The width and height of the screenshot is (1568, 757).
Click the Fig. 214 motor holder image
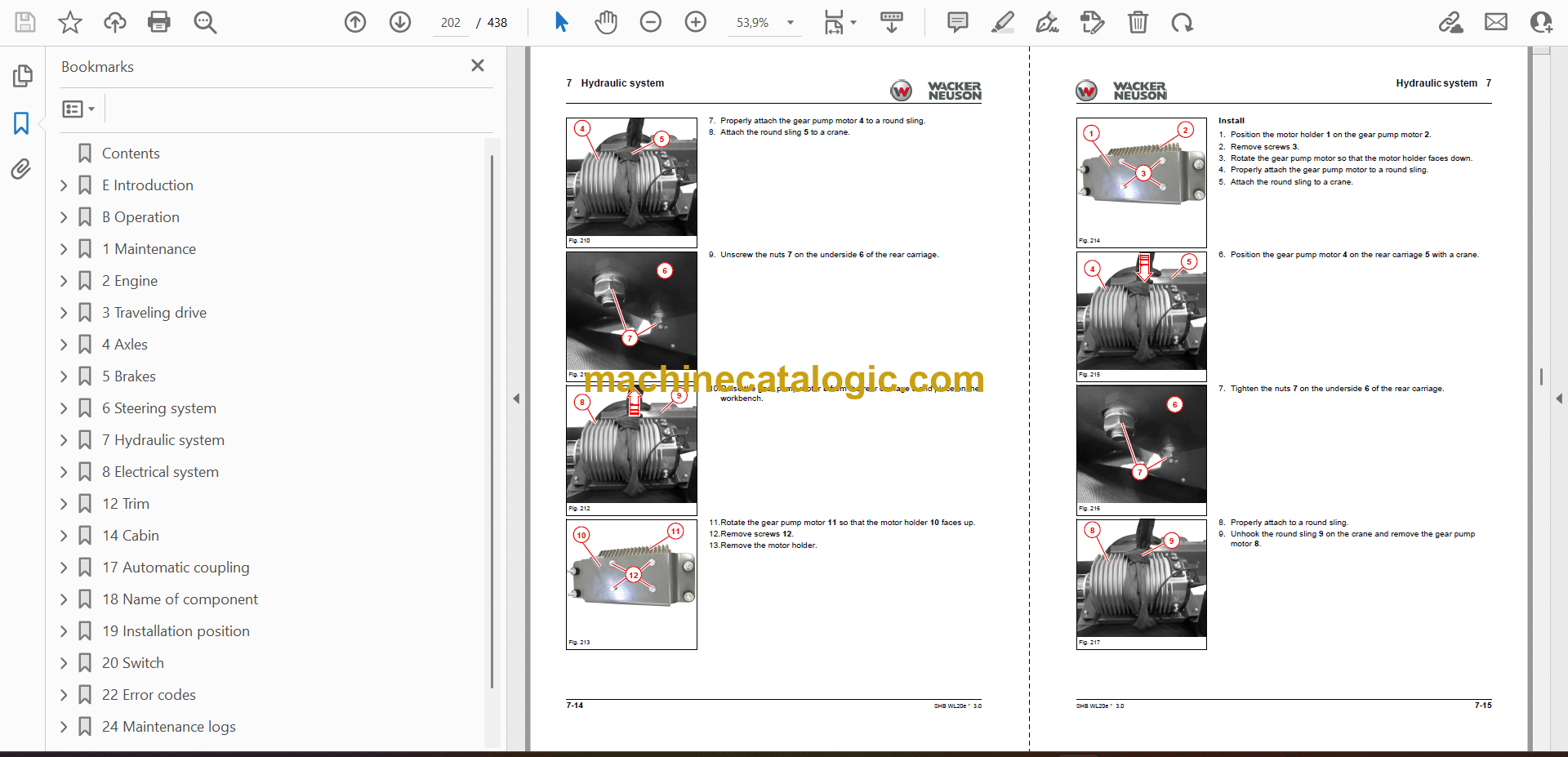[1141, 182]
